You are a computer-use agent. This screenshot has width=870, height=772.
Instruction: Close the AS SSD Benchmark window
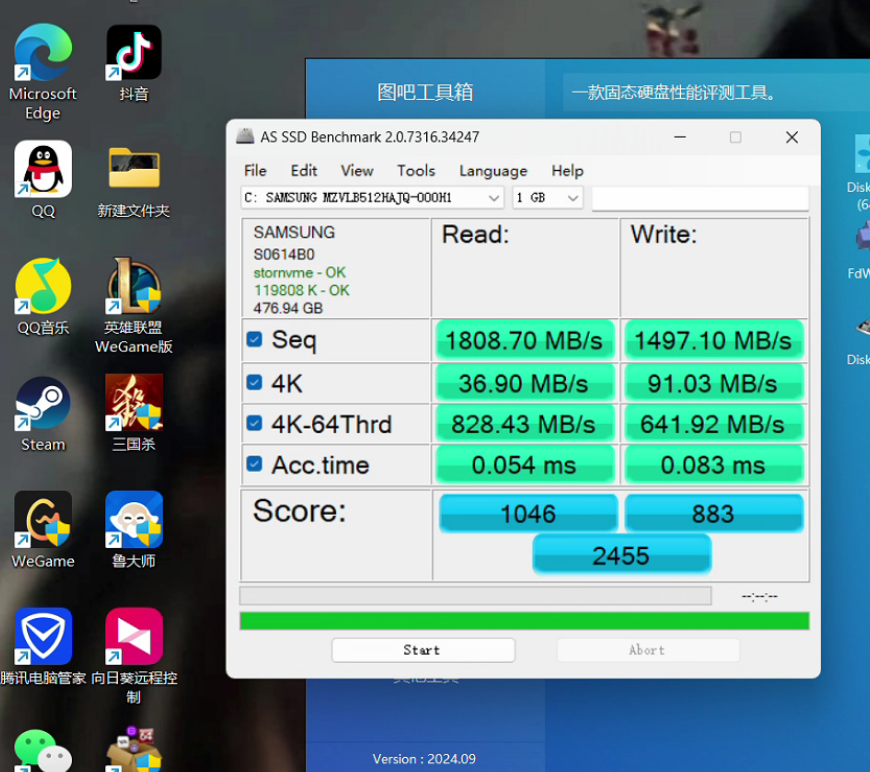[x=792, y=137]
